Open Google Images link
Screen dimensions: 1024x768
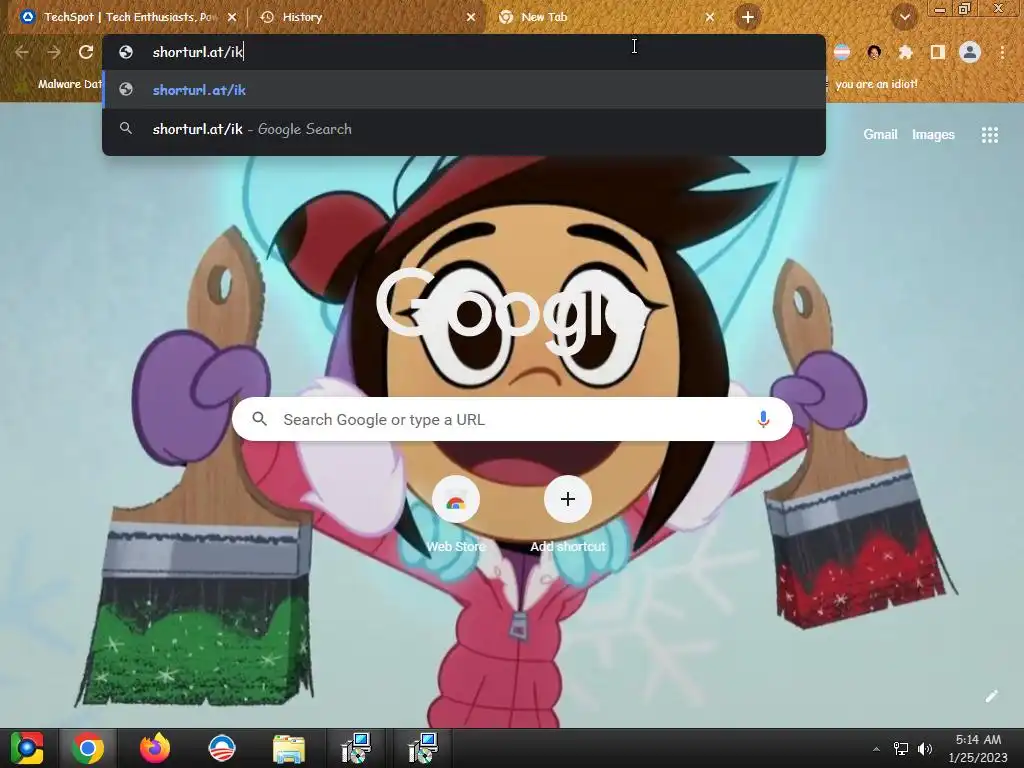[933, 135]
